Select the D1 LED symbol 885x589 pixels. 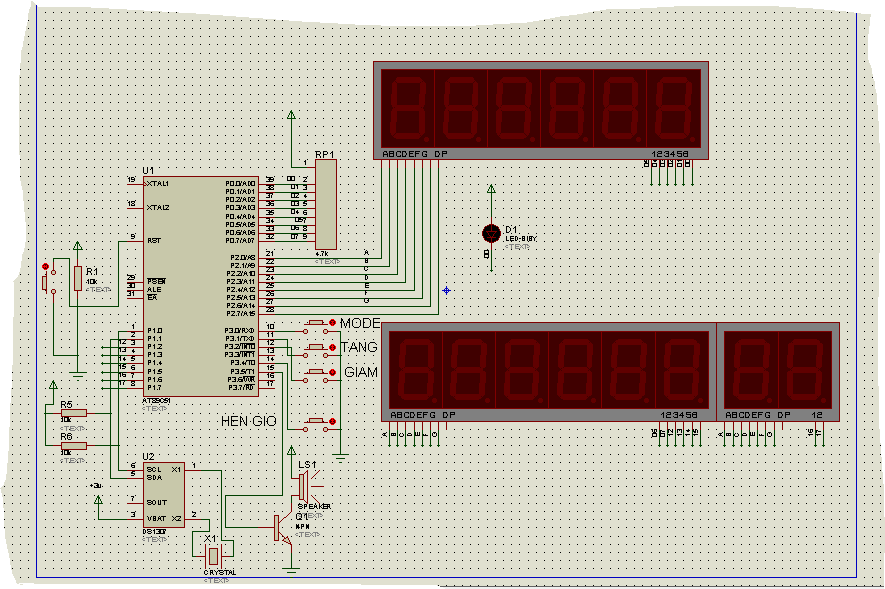pyautogui.click(x=492, y=233)
